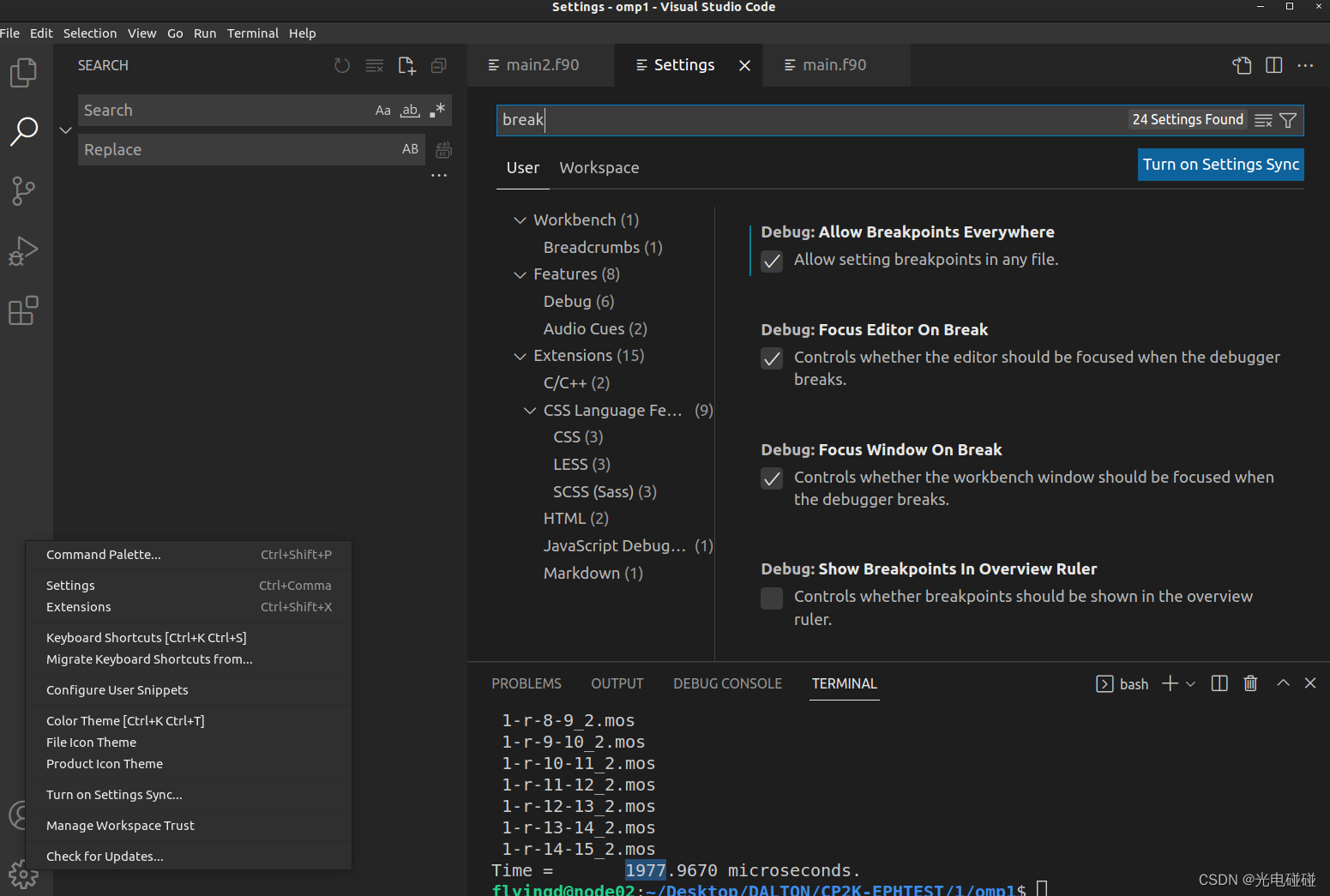Open the Filter Settings funnel icon
Screen dimensions: 1330x896
(1288, 120)
